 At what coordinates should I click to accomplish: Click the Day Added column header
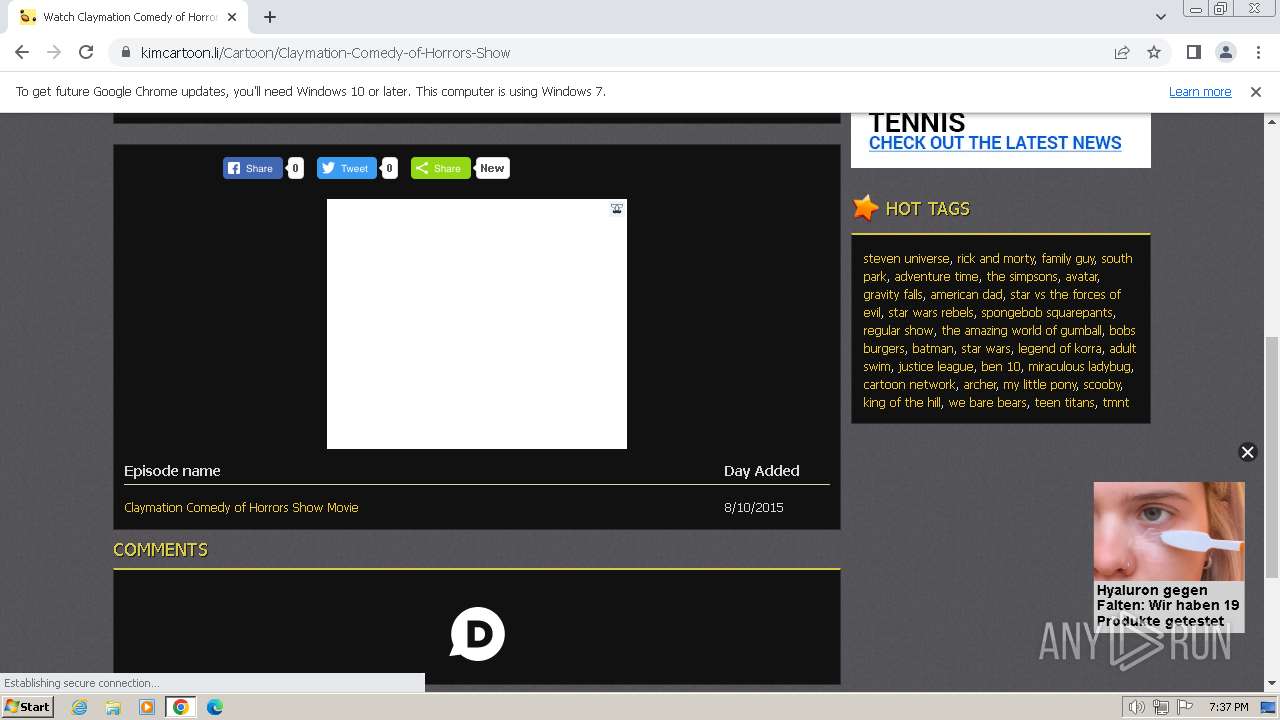pyautogui.click(x=761, y=470)
